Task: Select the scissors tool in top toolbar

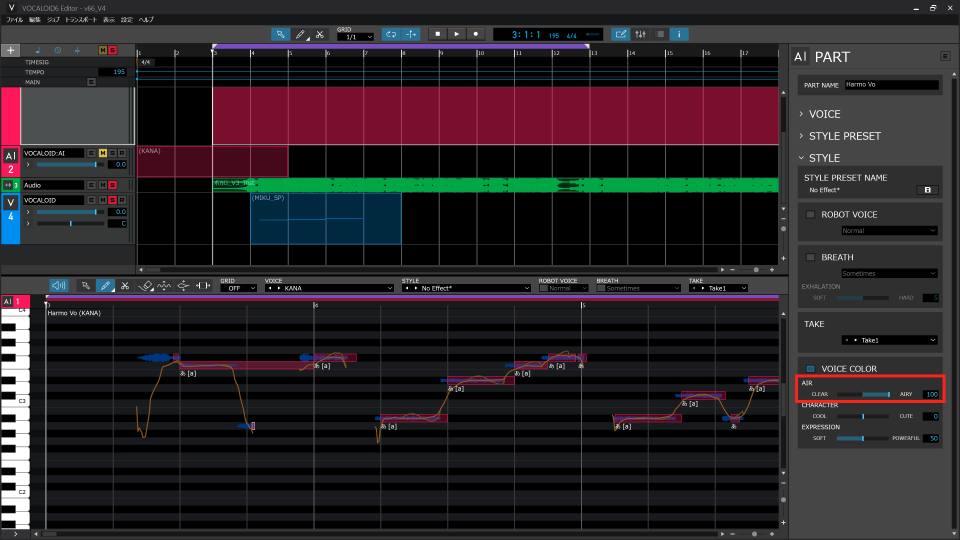Action: coord(320,34)
